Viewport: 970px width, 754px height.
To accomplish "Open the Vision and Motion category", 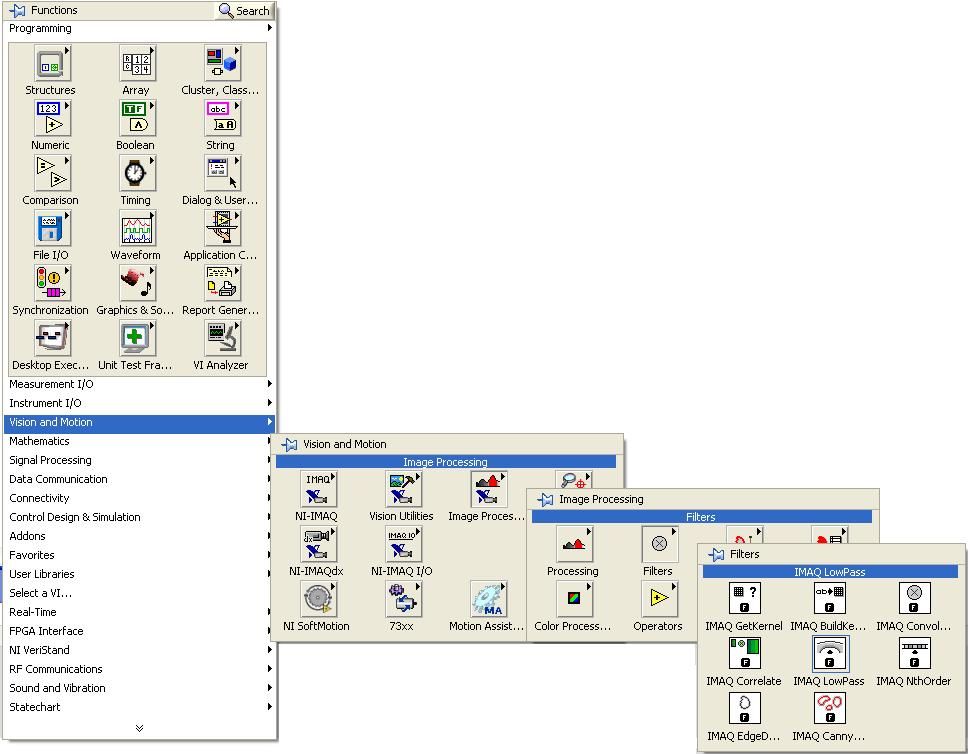I will tap(139, 422).
